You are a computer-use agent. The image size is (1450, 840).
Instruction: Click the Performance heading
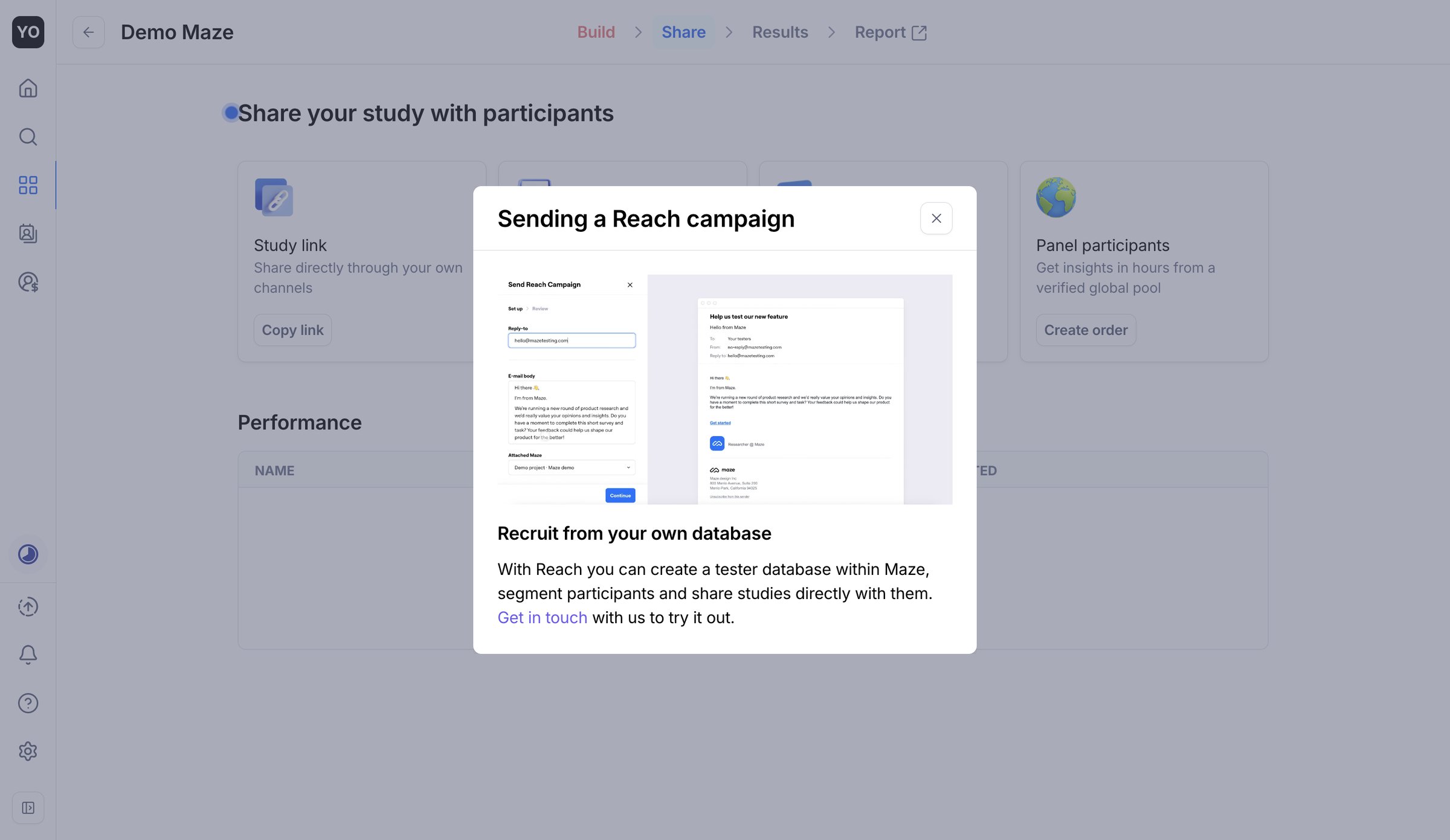[x=300, y=422]
